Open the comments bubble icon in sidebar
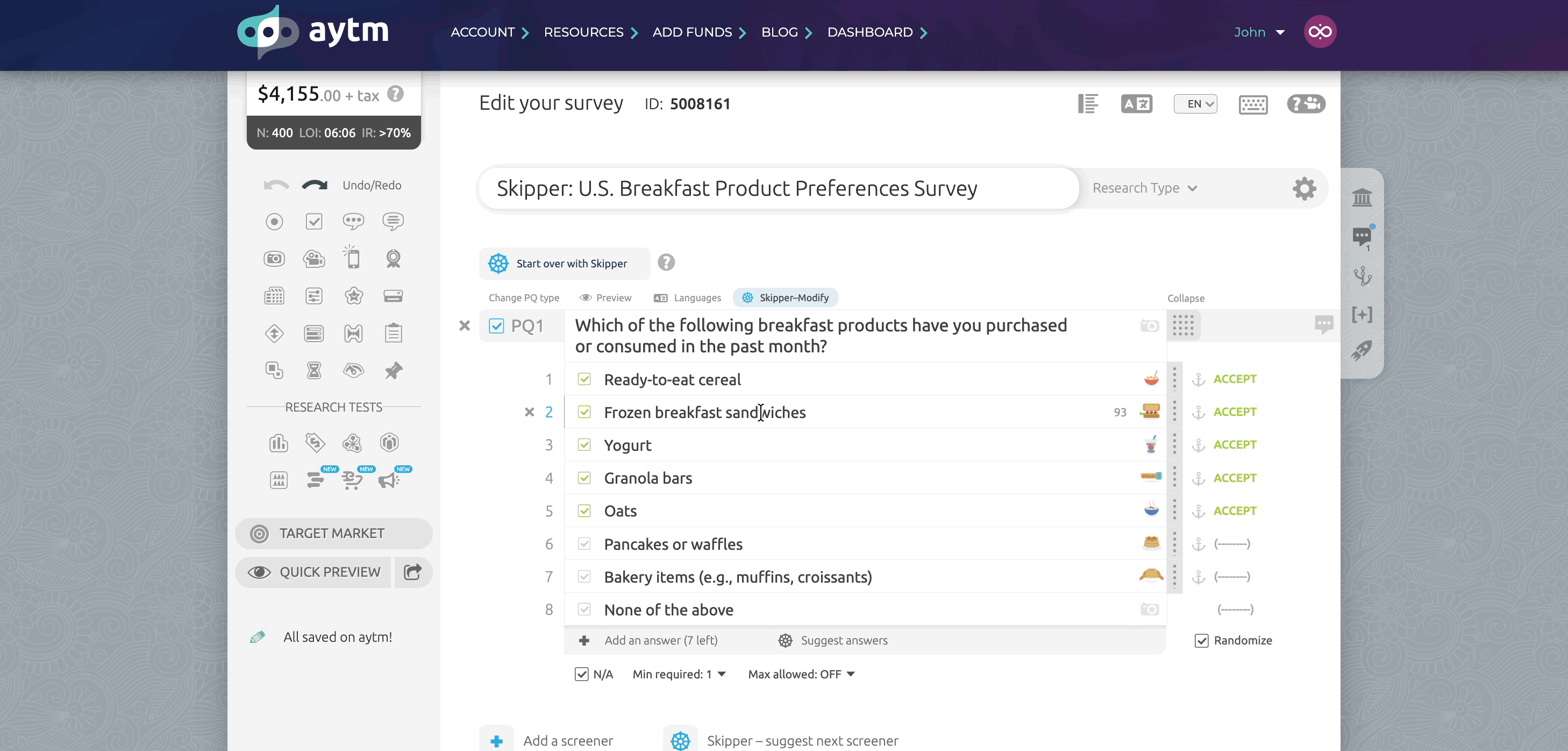Image resolution: width=1568 pixels, height=751 pixels. [1362, 237]
